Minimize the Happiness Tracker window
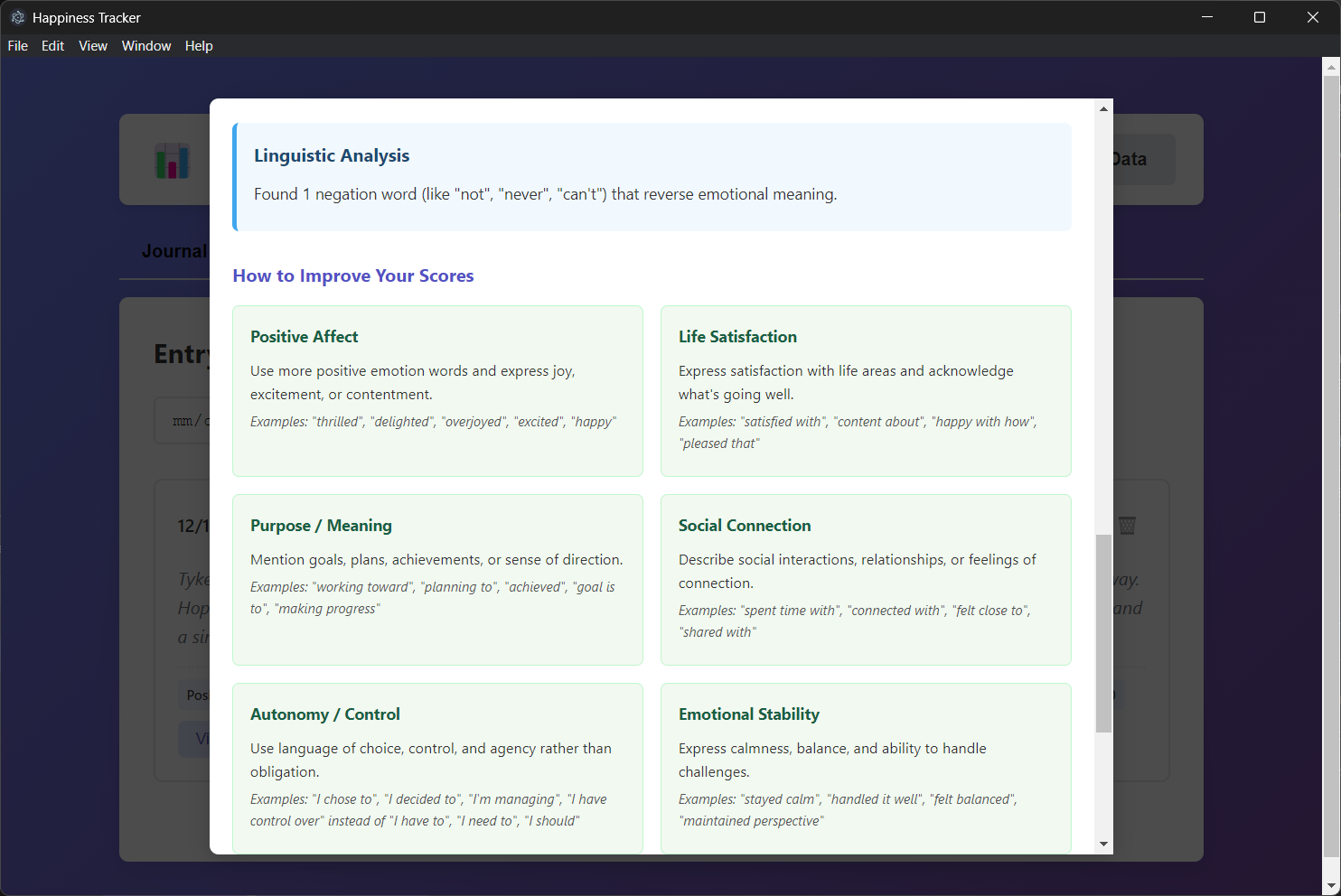This screenshot has height=896, width=1341. pos(1207,17)
